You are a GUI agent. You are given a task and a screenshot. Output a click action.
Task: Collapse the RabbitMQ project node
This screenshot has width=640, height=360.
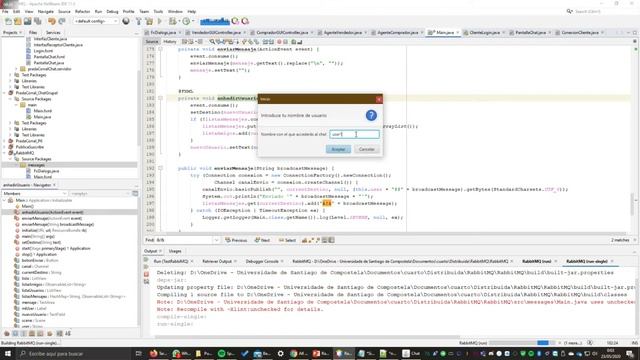point(5,153)
